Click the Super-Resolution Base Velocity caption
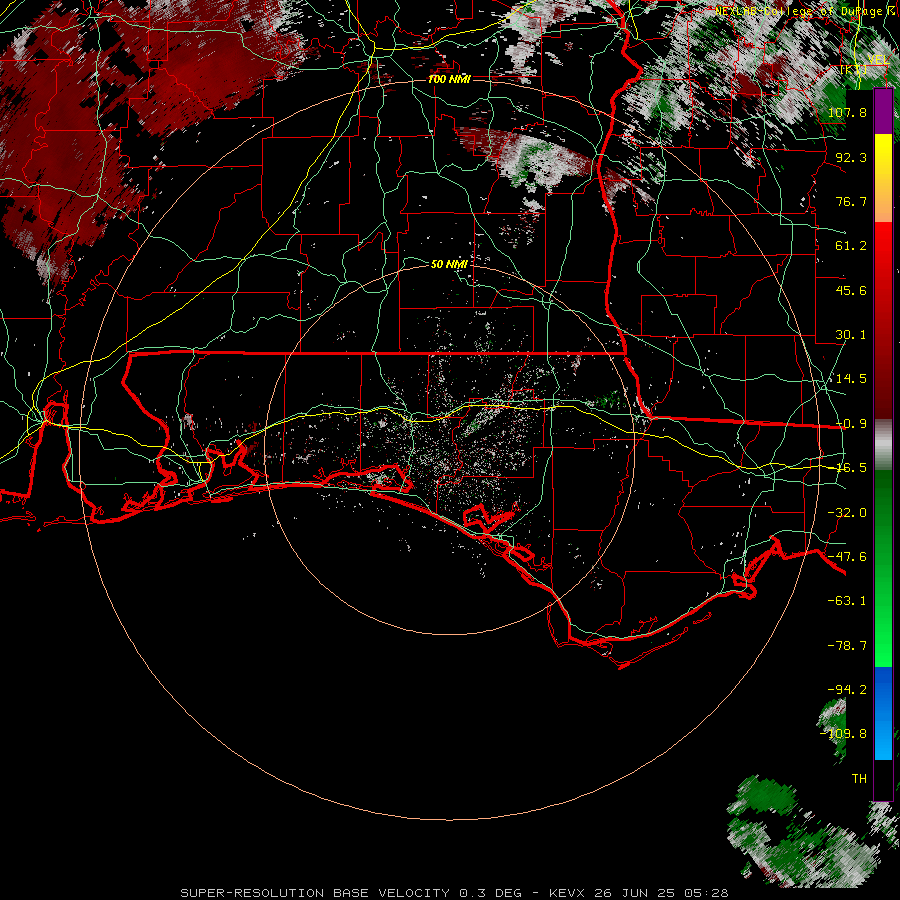Screen dimensions: 900x900 454,893
